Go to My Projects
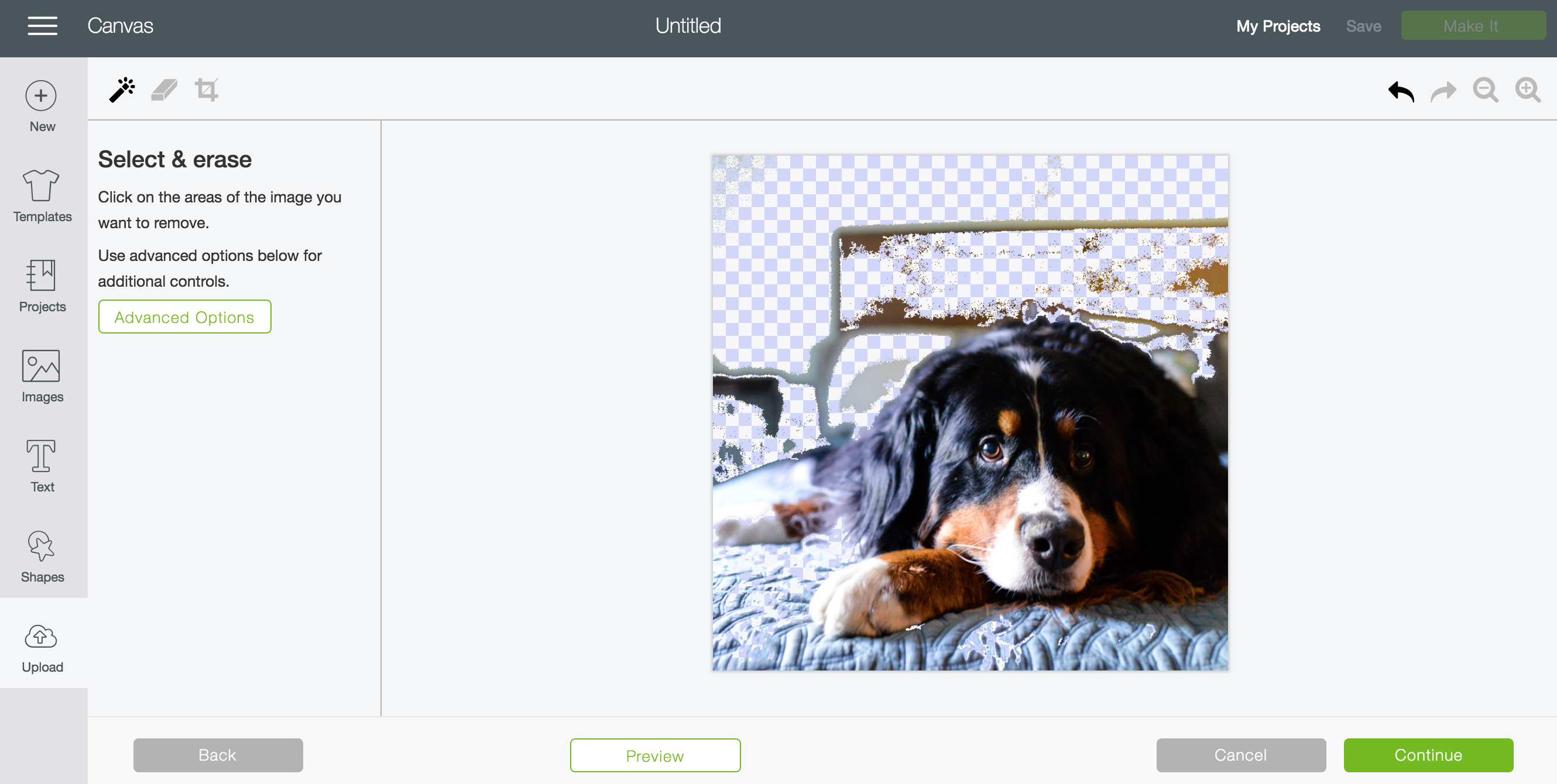This screenshot has width=1557, height=784. [1278, 26]
